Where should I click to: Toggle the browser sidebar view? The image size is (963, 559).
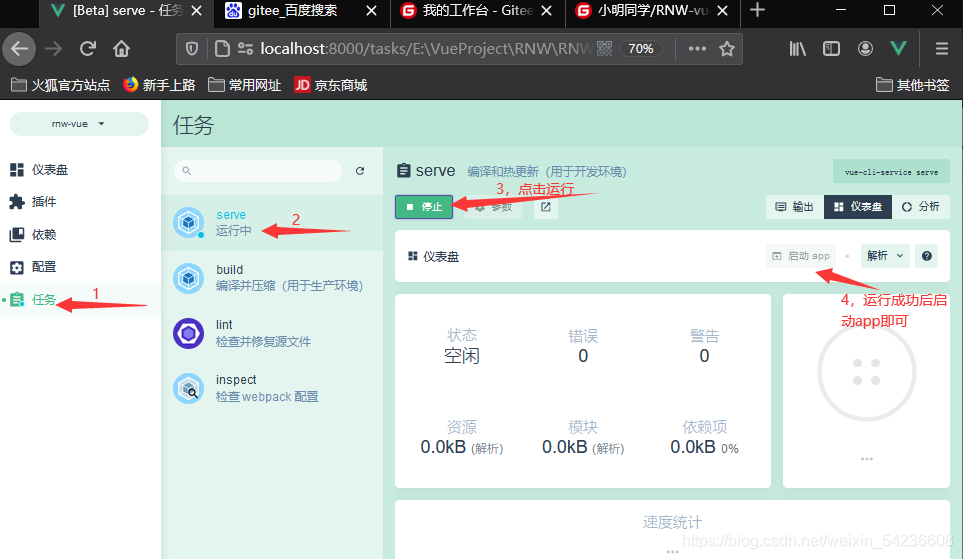(831, 49)
